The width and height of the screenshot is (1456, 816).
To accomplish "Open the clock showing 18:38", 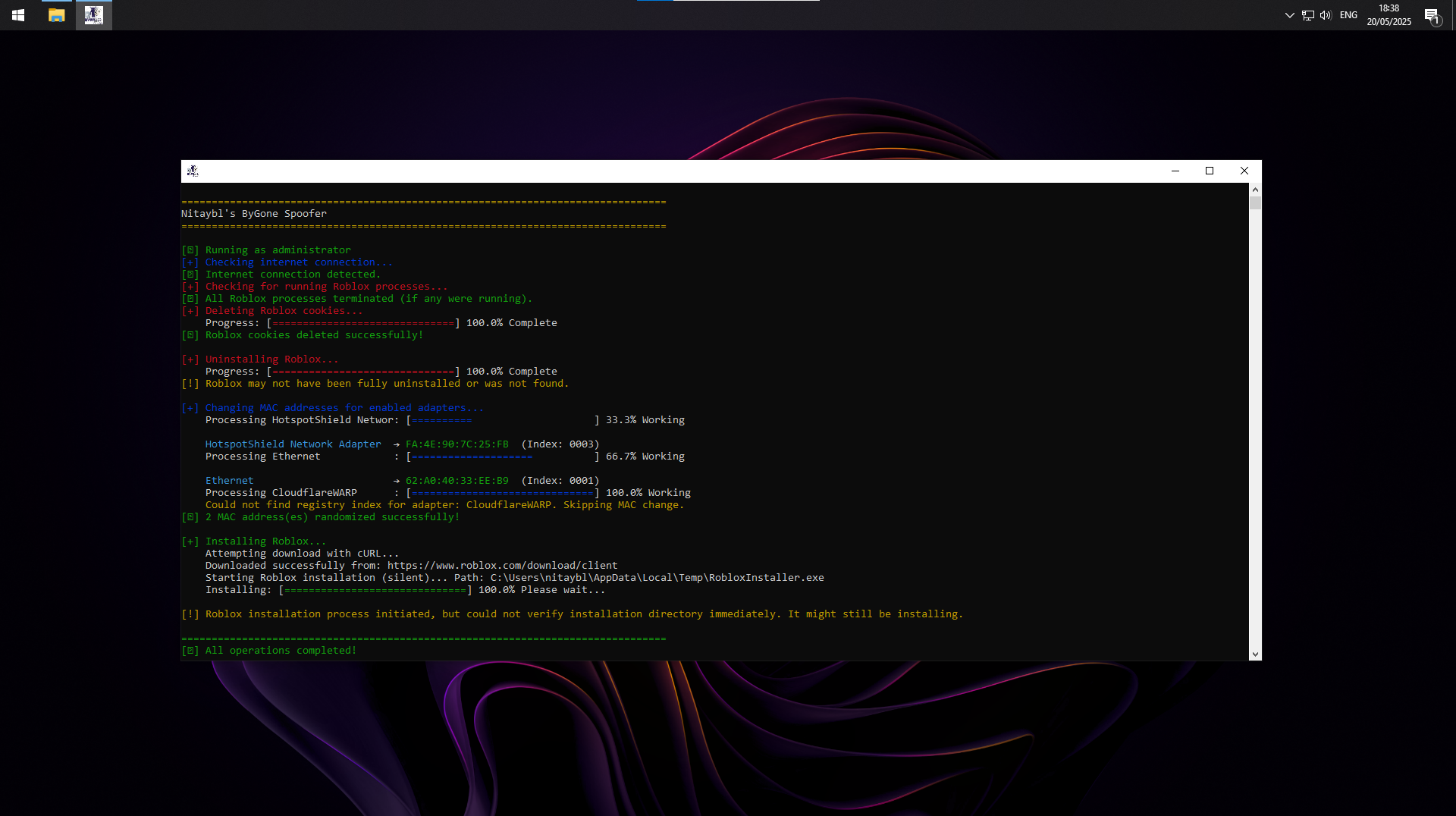I will [x=1389, y=15].
